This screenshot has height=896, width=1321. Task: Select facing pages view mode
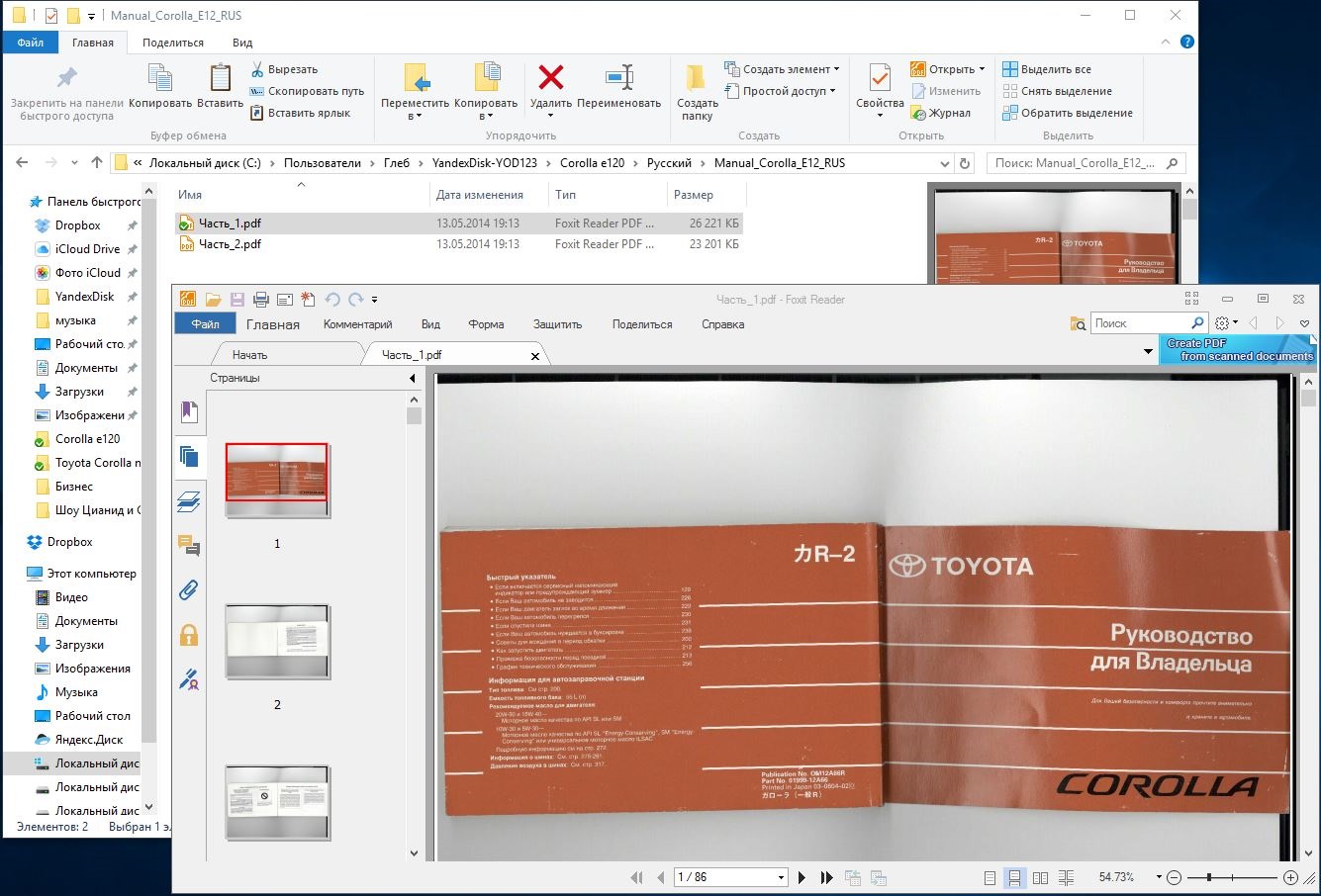click(x=1040, y=877)
